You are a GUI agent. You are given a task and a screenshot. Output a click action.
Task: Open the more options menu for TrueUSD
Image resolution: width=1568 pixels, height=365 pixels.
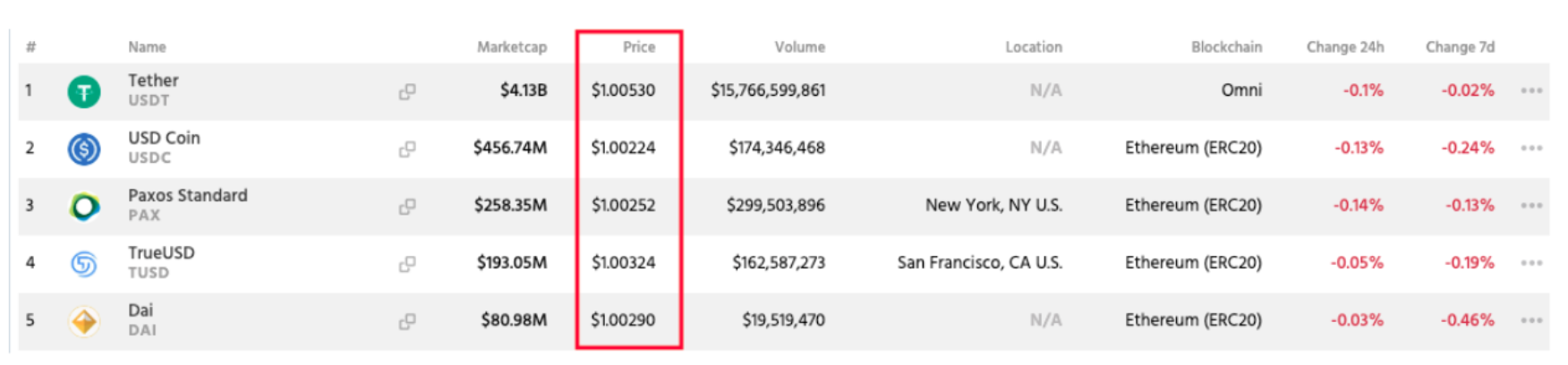[1531, 263]
